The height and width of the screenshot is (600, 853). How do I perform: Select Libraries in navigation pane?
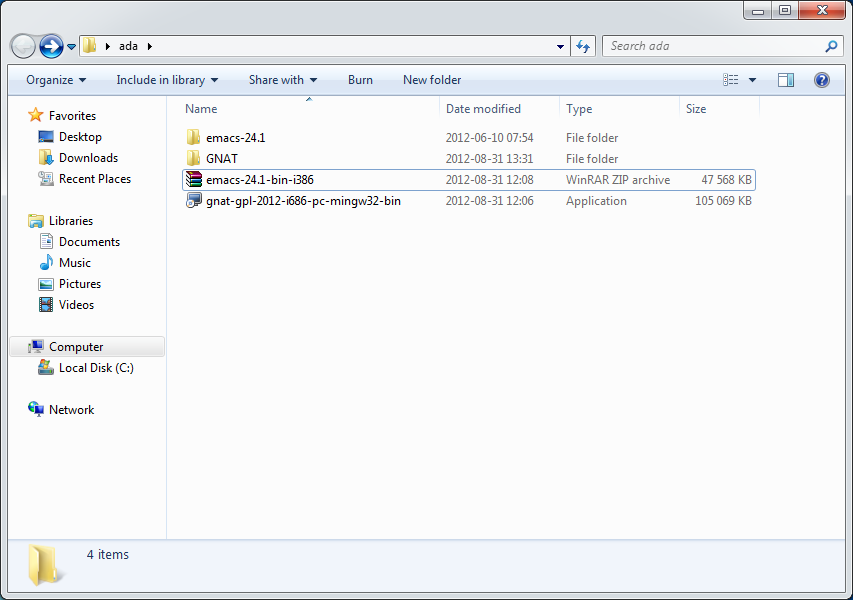[x=71, y=220]
